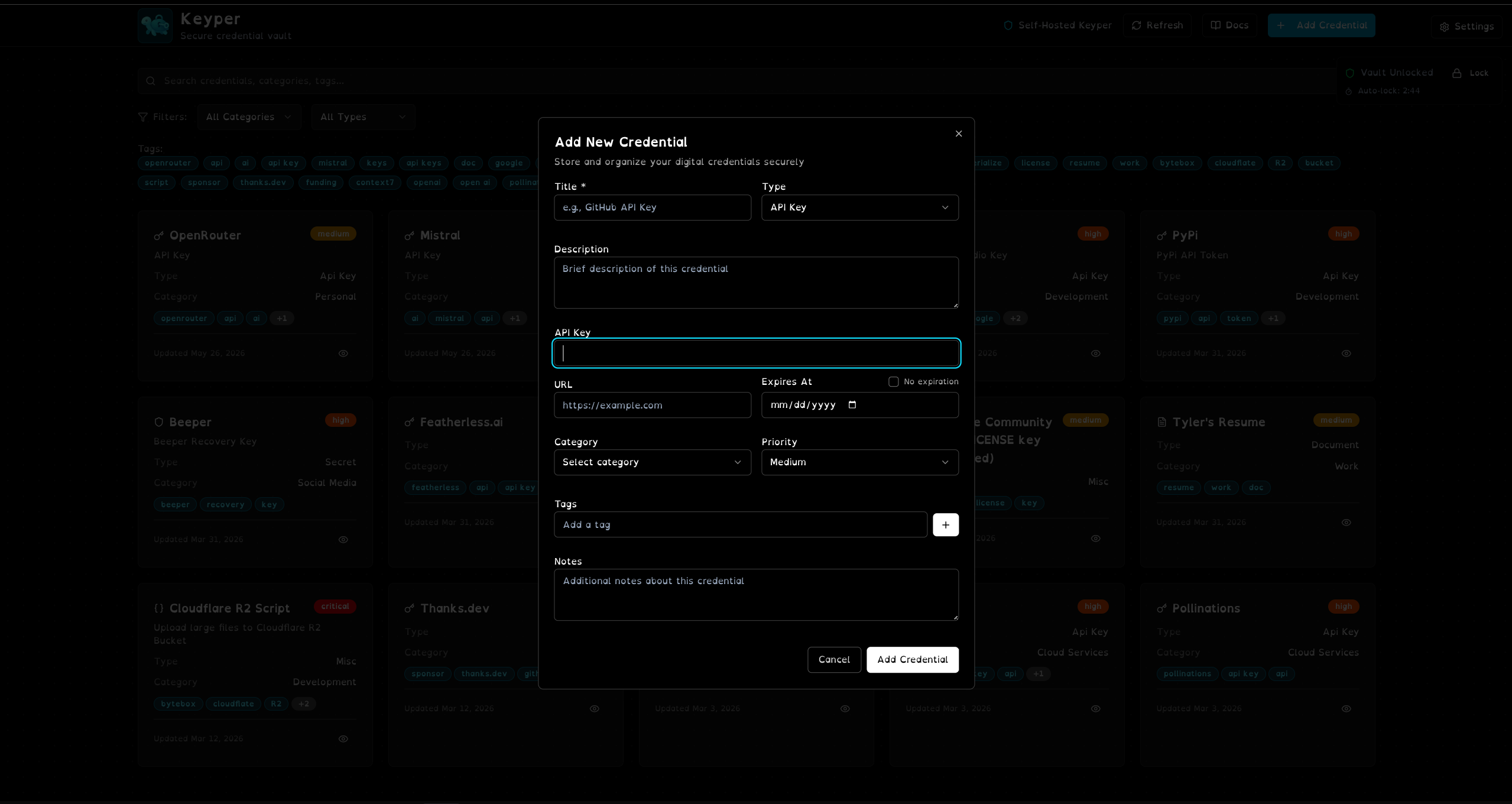Click the shield icon beside Beeper
Viewport: 1512px width, 804px height.
pos(158,422)
